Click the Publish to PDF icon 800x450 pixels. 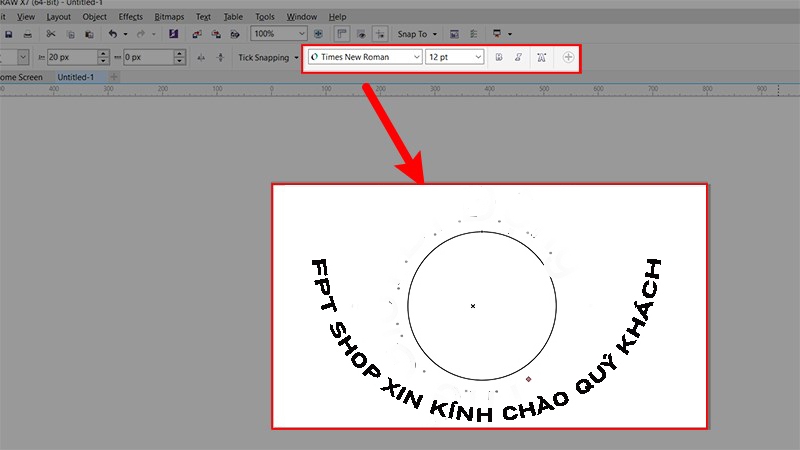tap(235, 34)
